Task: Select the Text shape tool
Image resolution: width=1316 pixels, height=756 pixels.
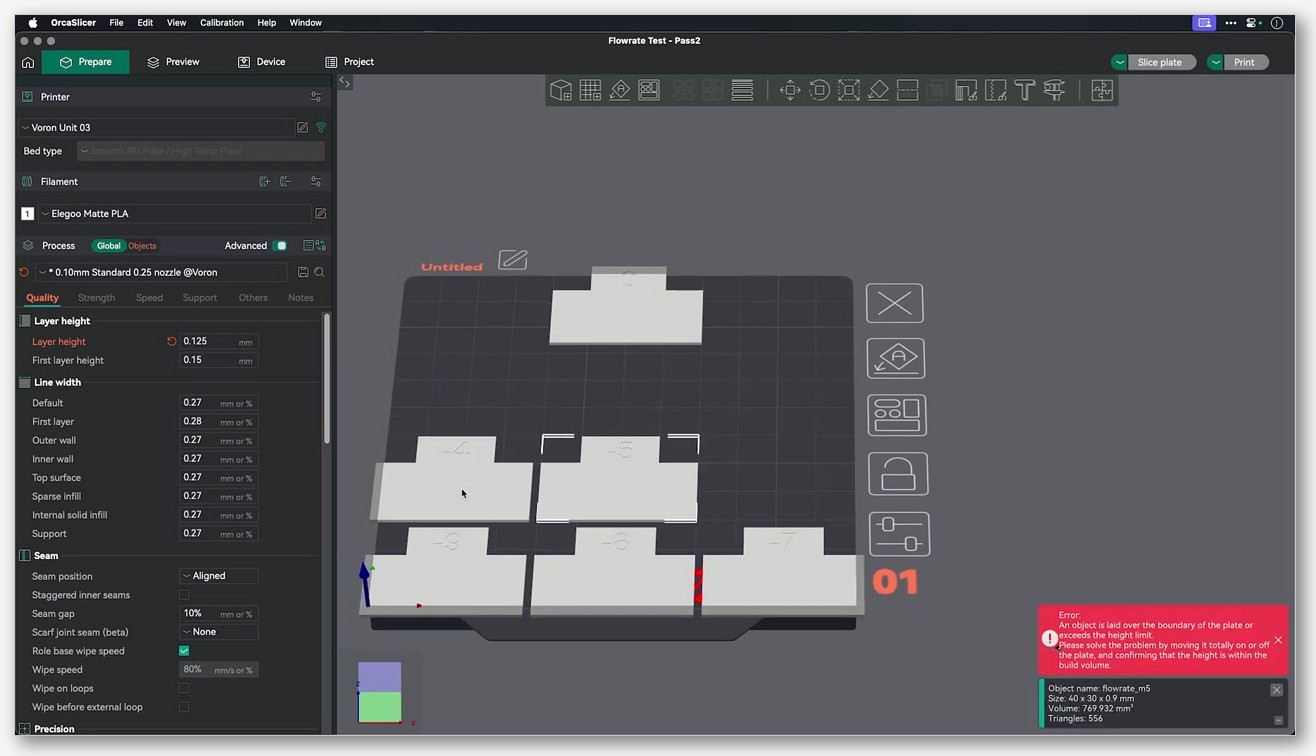Action: point(1024,91)
